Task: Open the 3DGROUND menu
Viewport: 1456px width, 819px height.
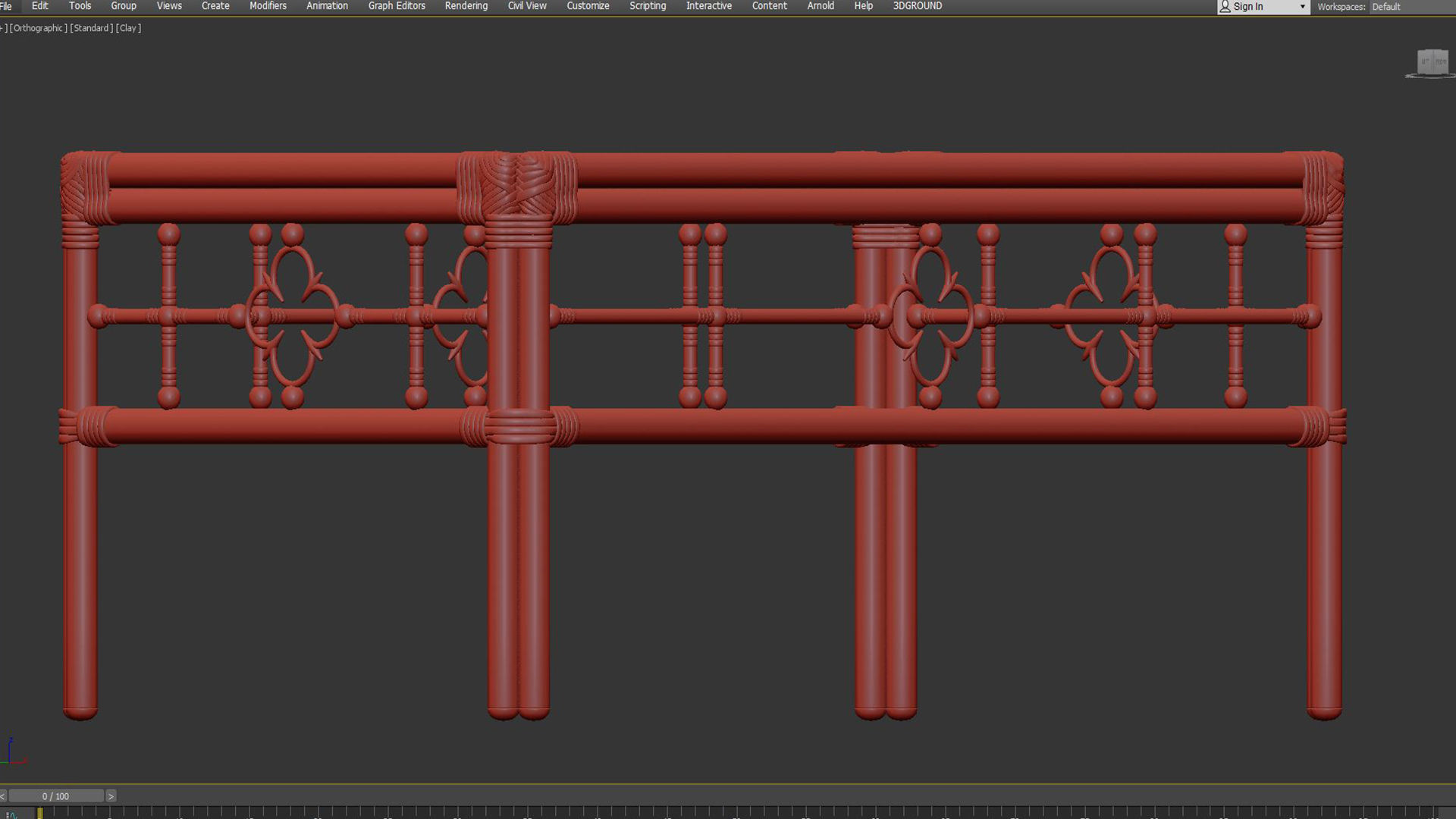Action: (917, 6)
